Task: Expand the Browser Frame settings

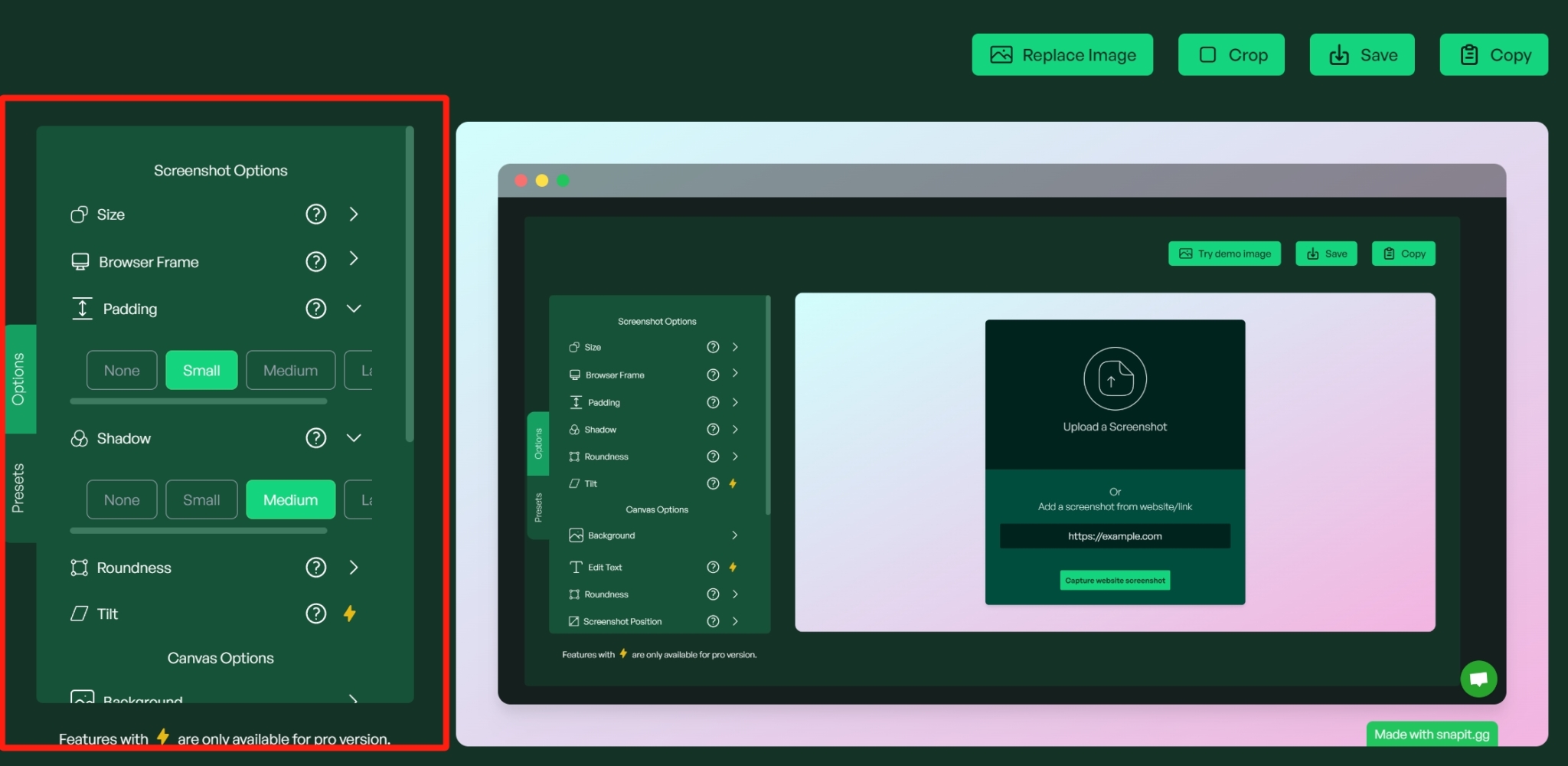Action: coord(354,260)
